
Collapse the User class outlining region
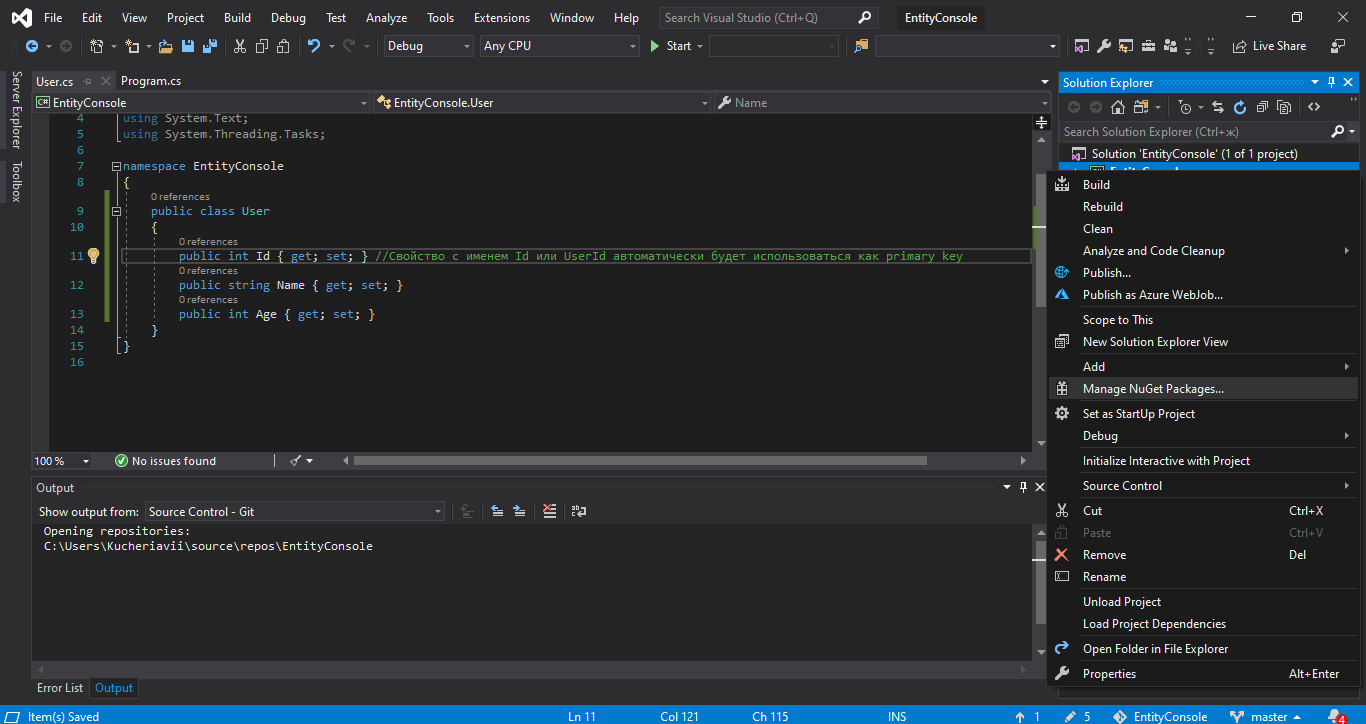click(x=116, y=211)
